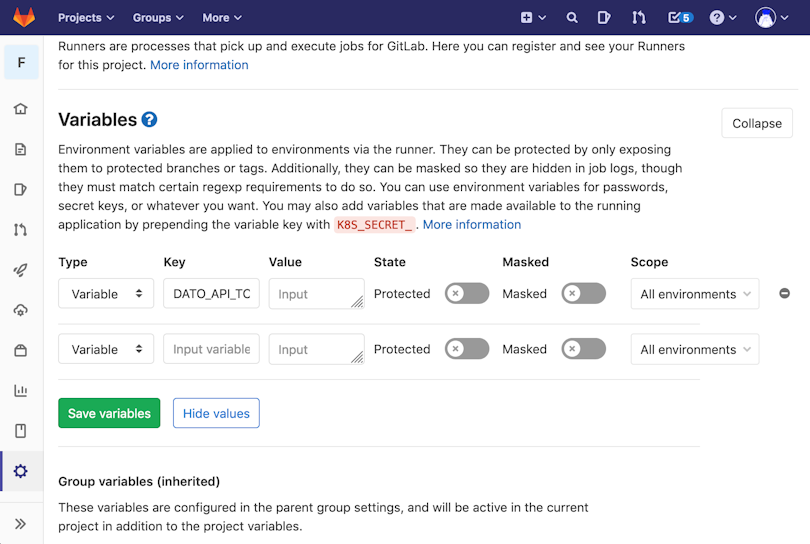Remove the DATO_API variable row
Screen dimensions: 810x544
tap(784, 293)
